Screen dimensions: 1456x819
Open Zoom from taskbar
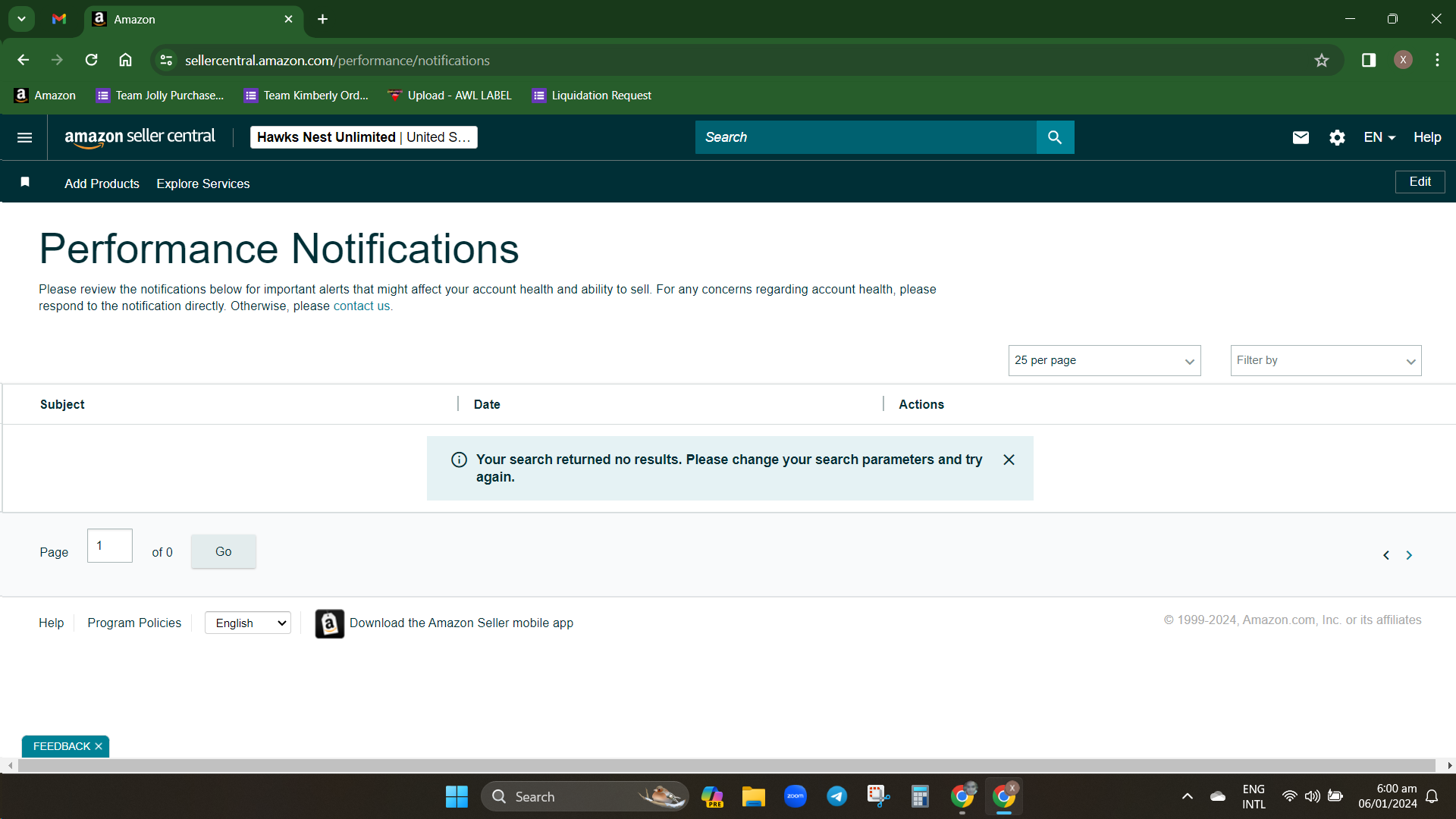click(795, 796)
